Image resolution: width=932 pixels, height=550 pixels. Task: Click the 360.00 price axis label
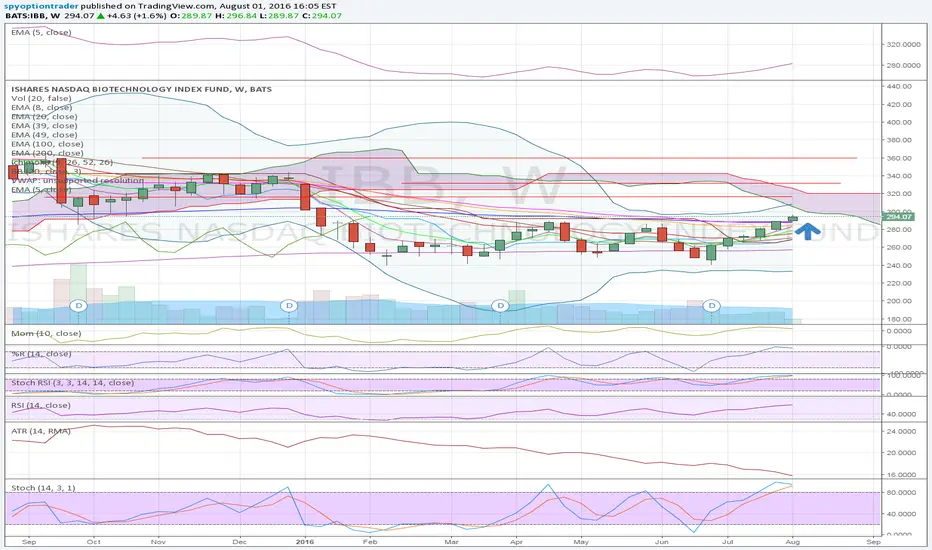(x=898, y=158)
